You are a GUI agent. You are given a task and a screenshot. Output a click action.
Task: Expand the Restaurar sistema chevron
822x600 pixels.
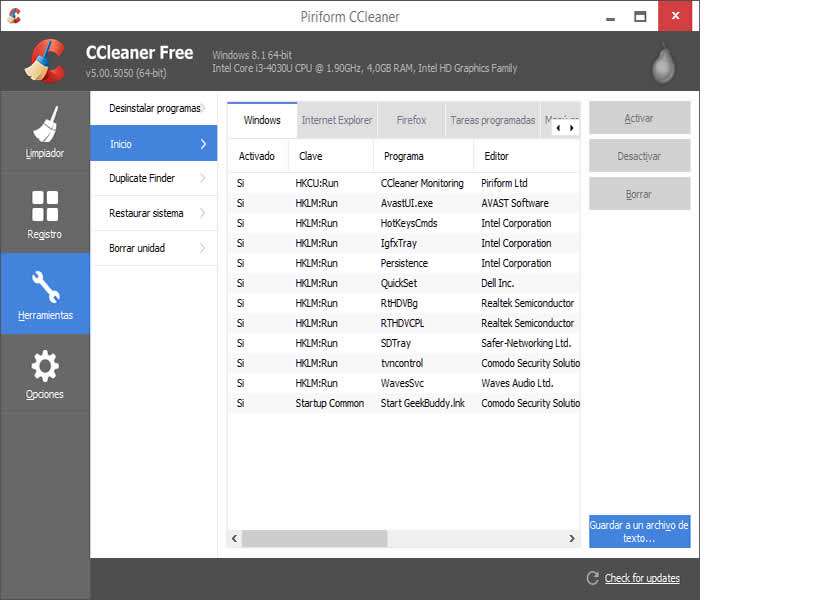pos(203,213)
